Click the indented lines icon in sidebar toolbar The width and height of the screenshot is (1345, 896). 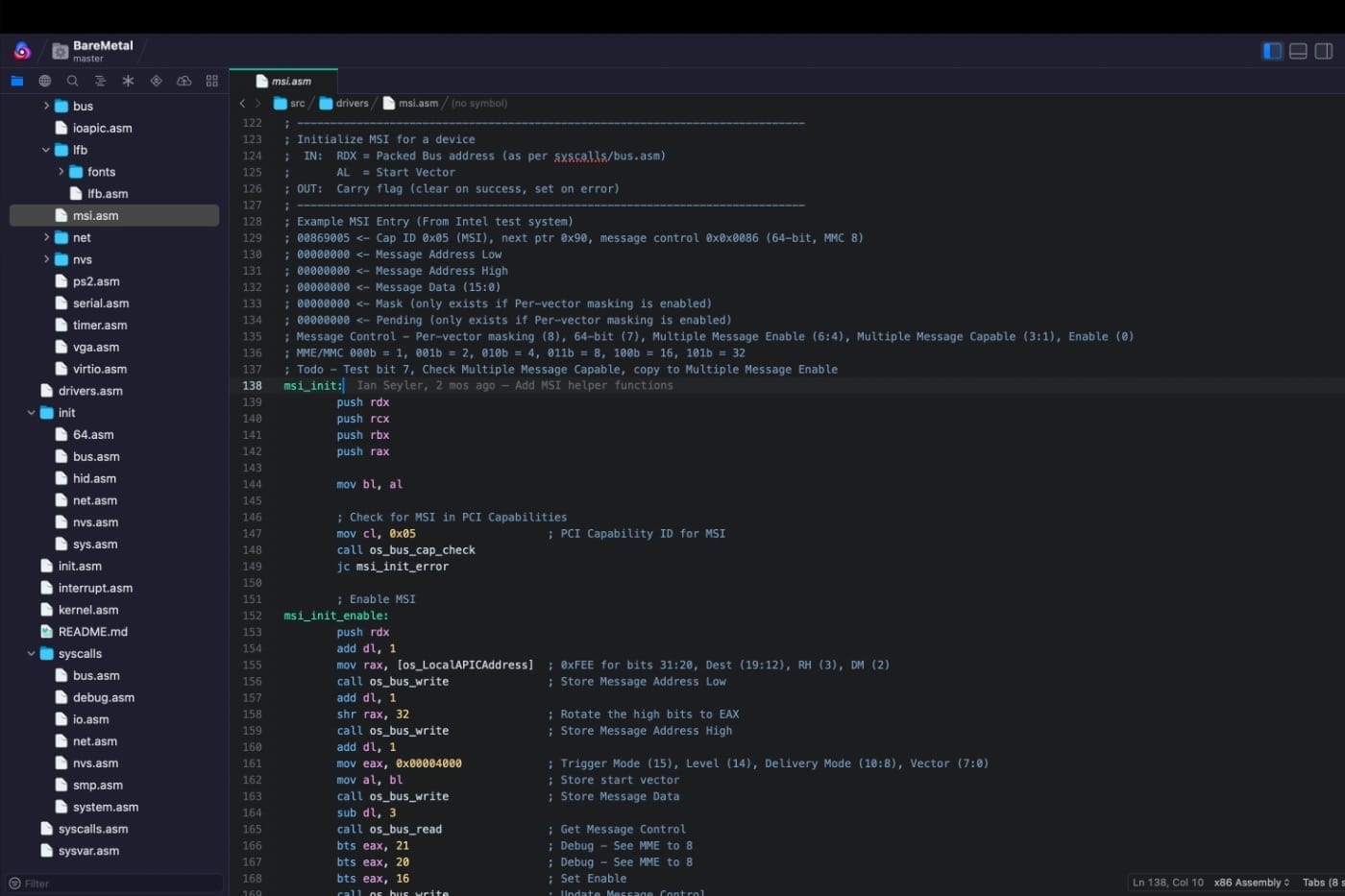100,81
